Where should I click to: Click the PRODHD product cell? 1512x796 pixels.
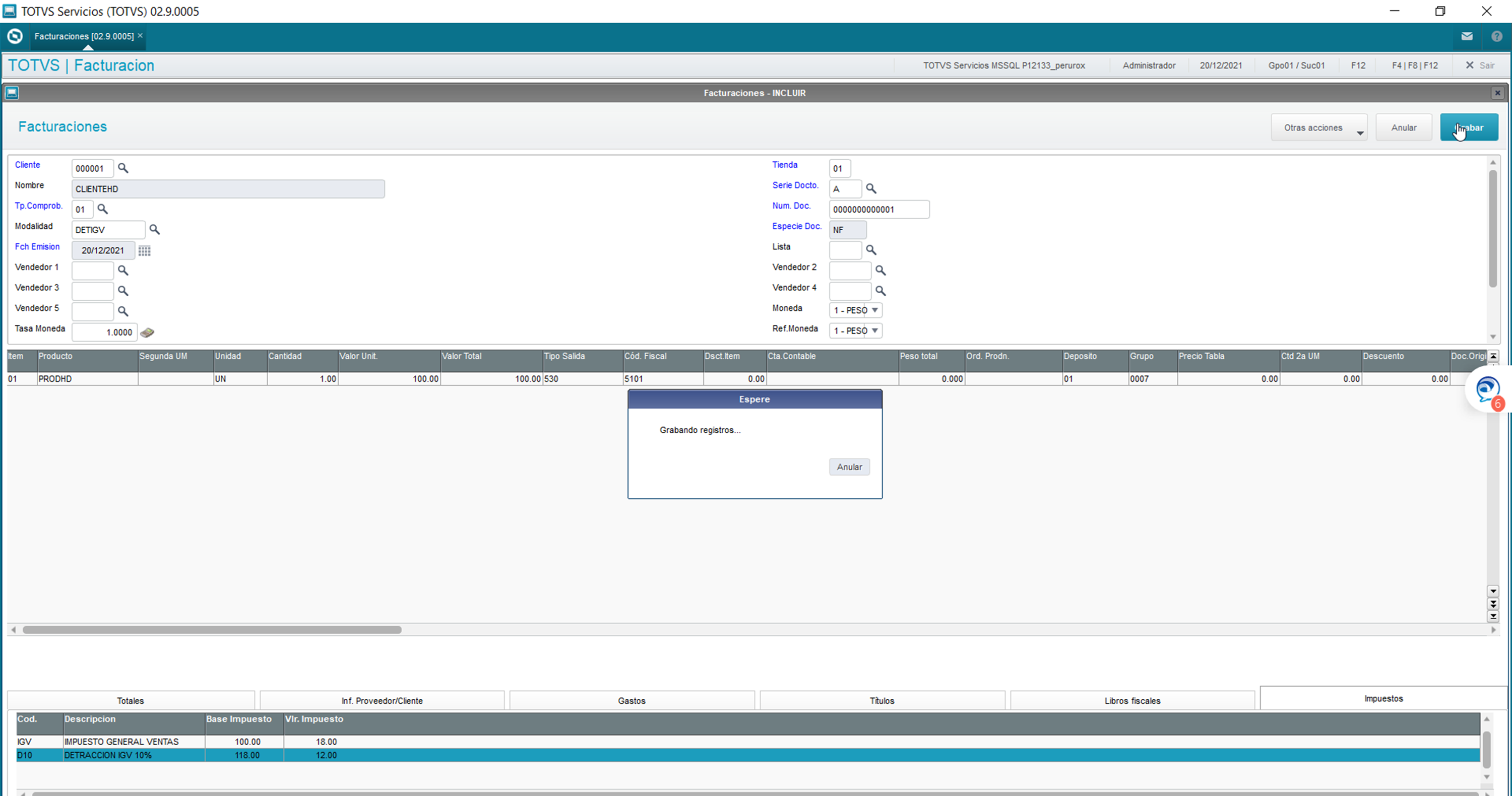[x=88, y=379]
